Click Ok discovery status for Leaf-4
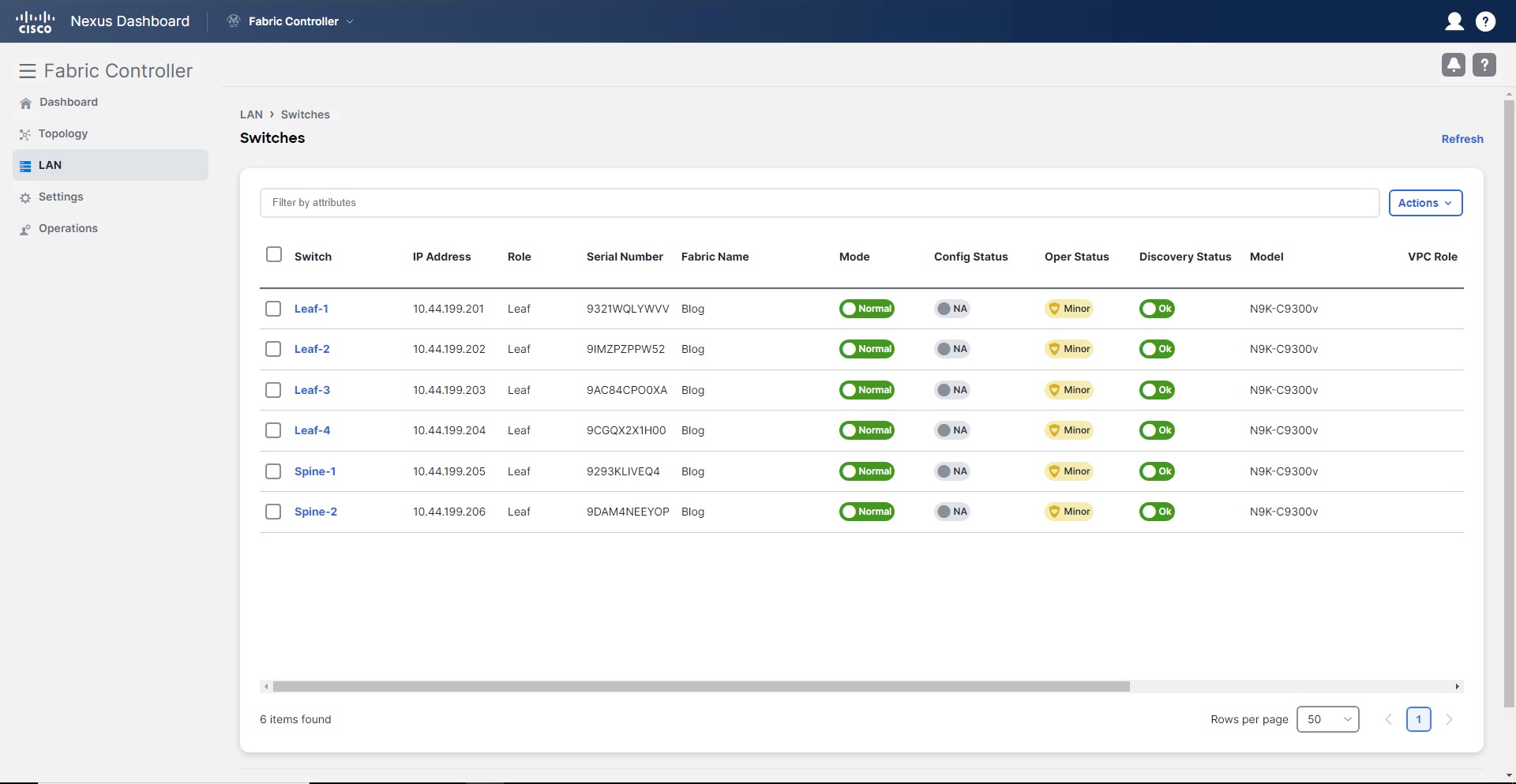The height and width of the screenshot is (784, 1516). coord(1157,430)
